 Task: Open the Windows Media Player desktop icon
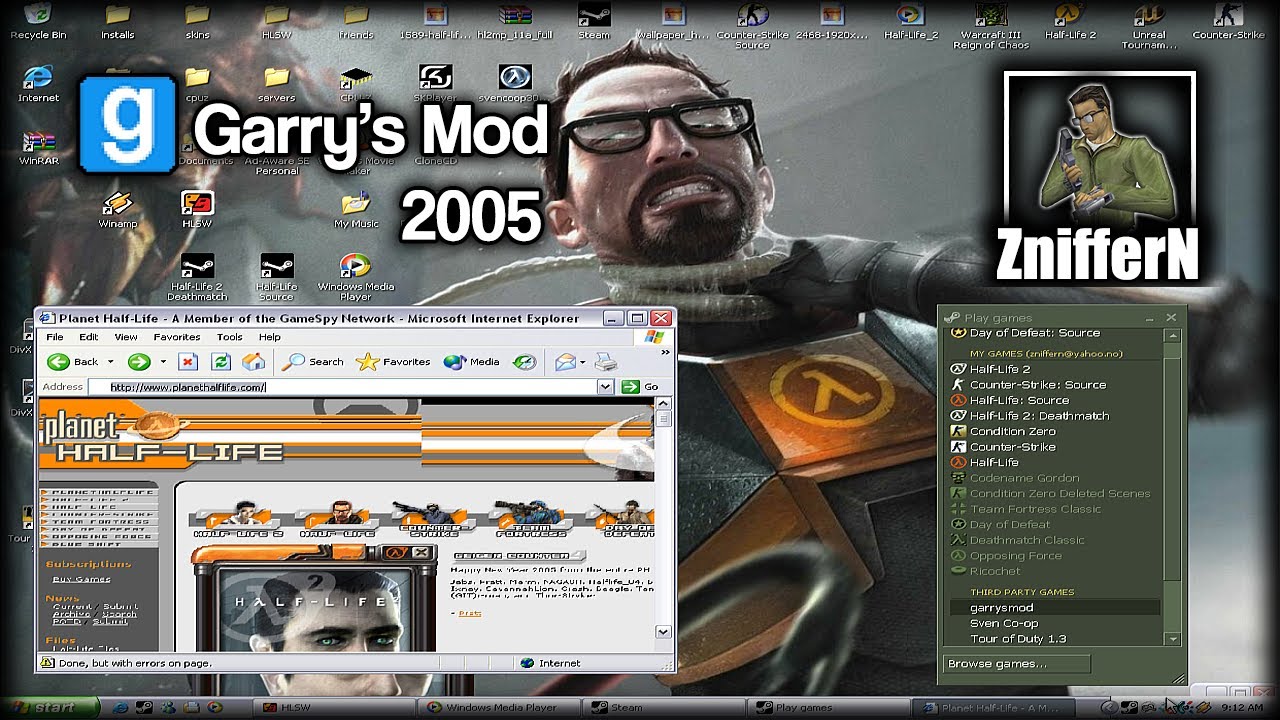[x=355, y=277]
